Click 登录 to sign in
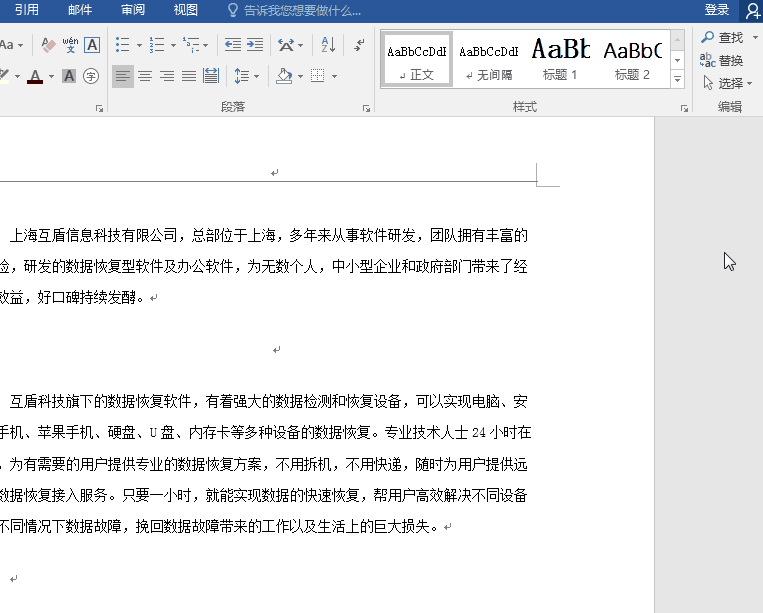Image resolution: width=763 pixels, height=613 pixels. 716,10
